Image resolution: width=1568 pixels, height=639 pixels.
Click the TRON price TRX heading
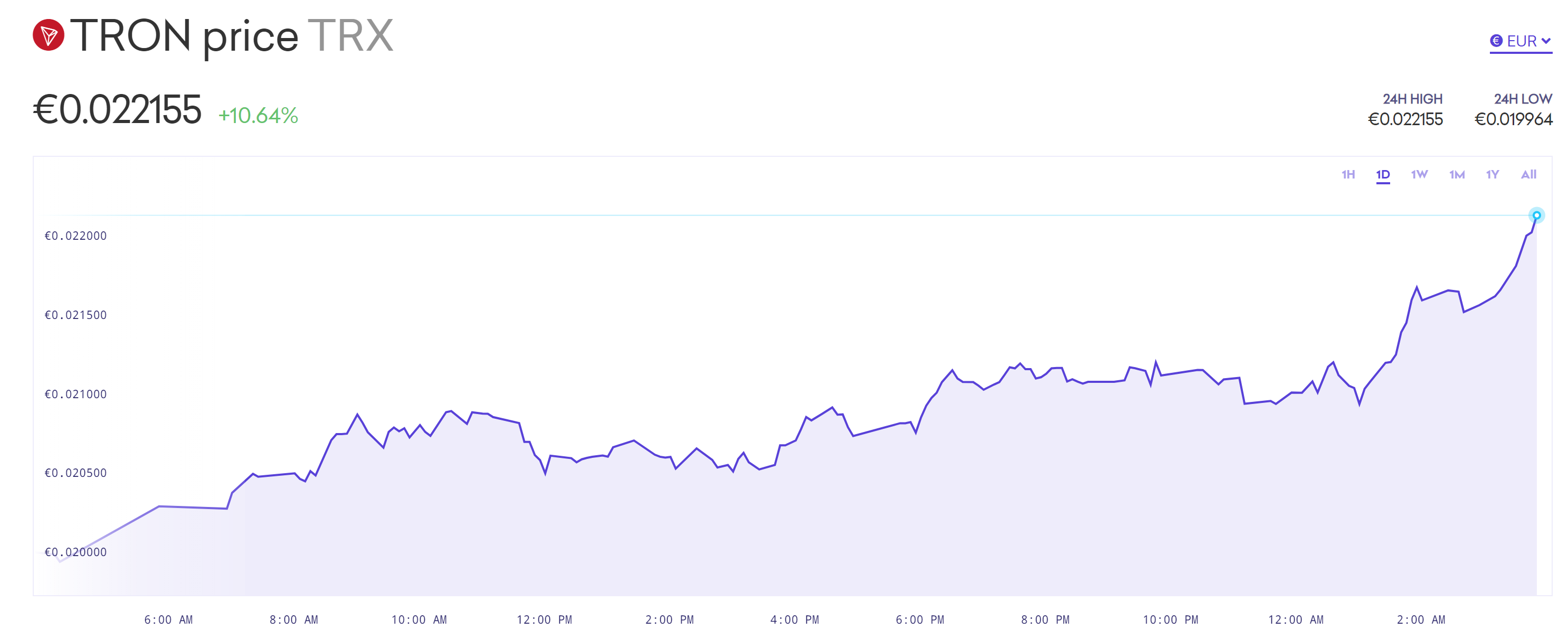pos(232,36)
